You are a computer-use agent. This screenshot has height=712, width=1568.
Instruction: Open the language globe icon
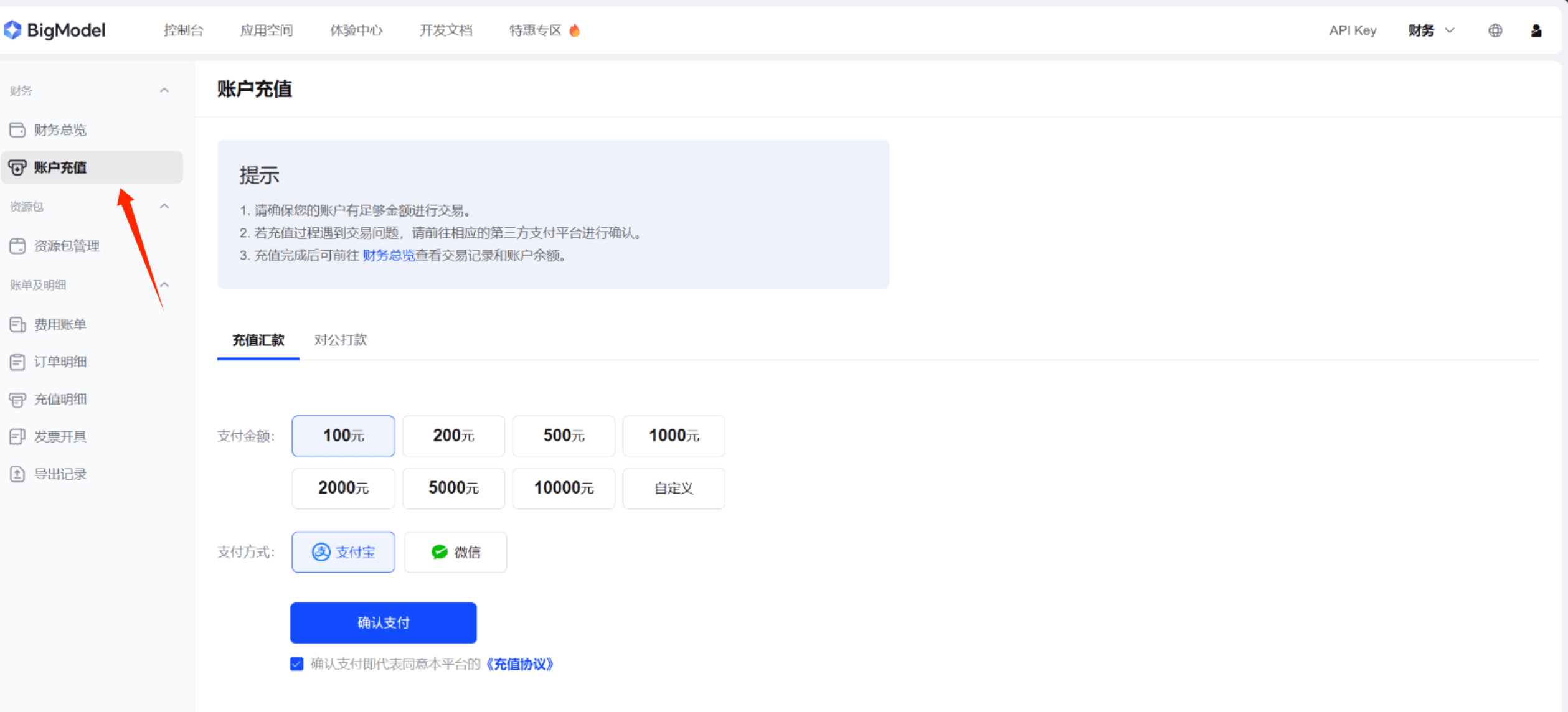click(x=1495, y=30)
